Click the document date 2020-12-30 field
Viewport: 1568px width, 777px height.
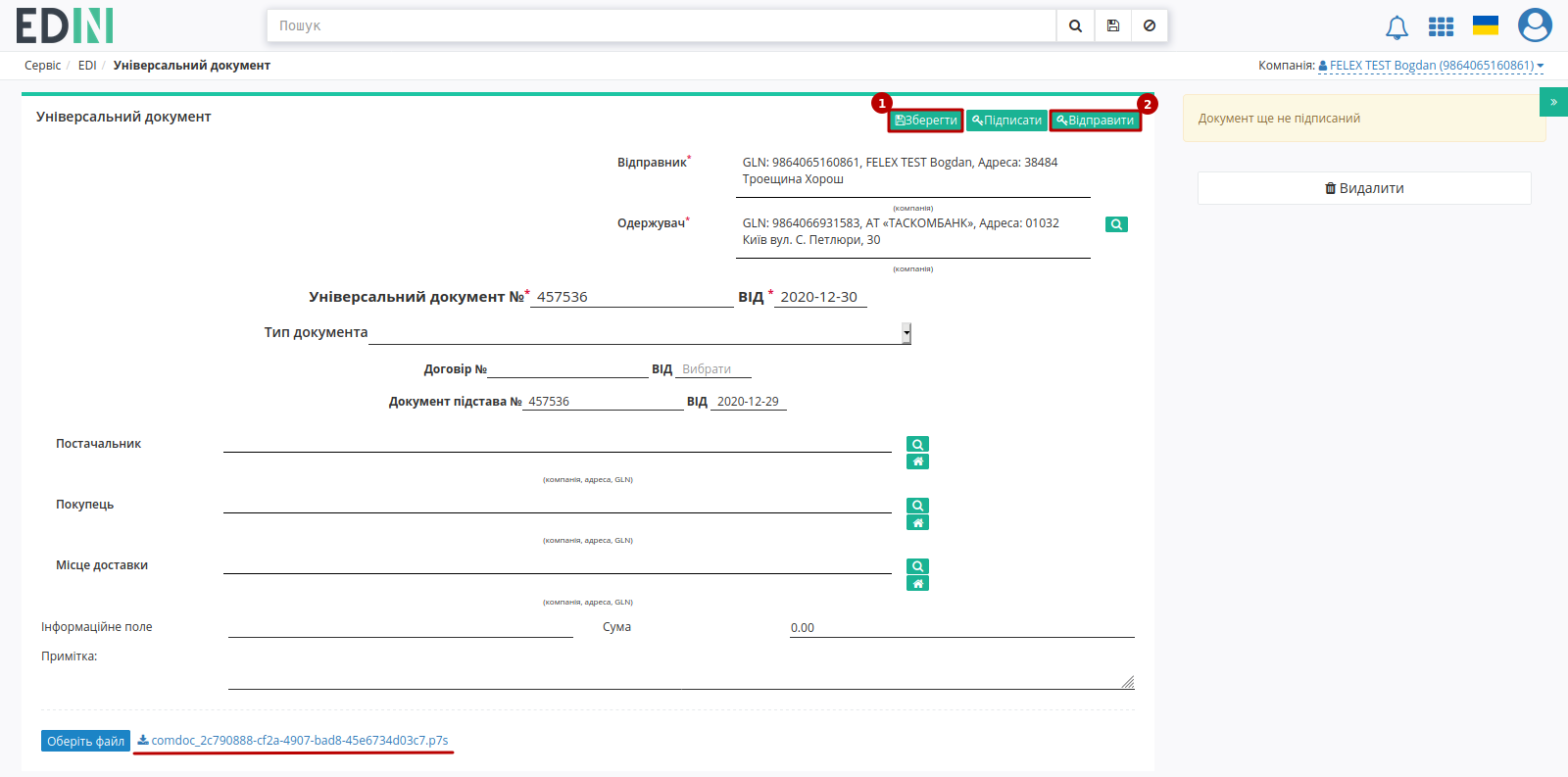(x=820, y=297)
